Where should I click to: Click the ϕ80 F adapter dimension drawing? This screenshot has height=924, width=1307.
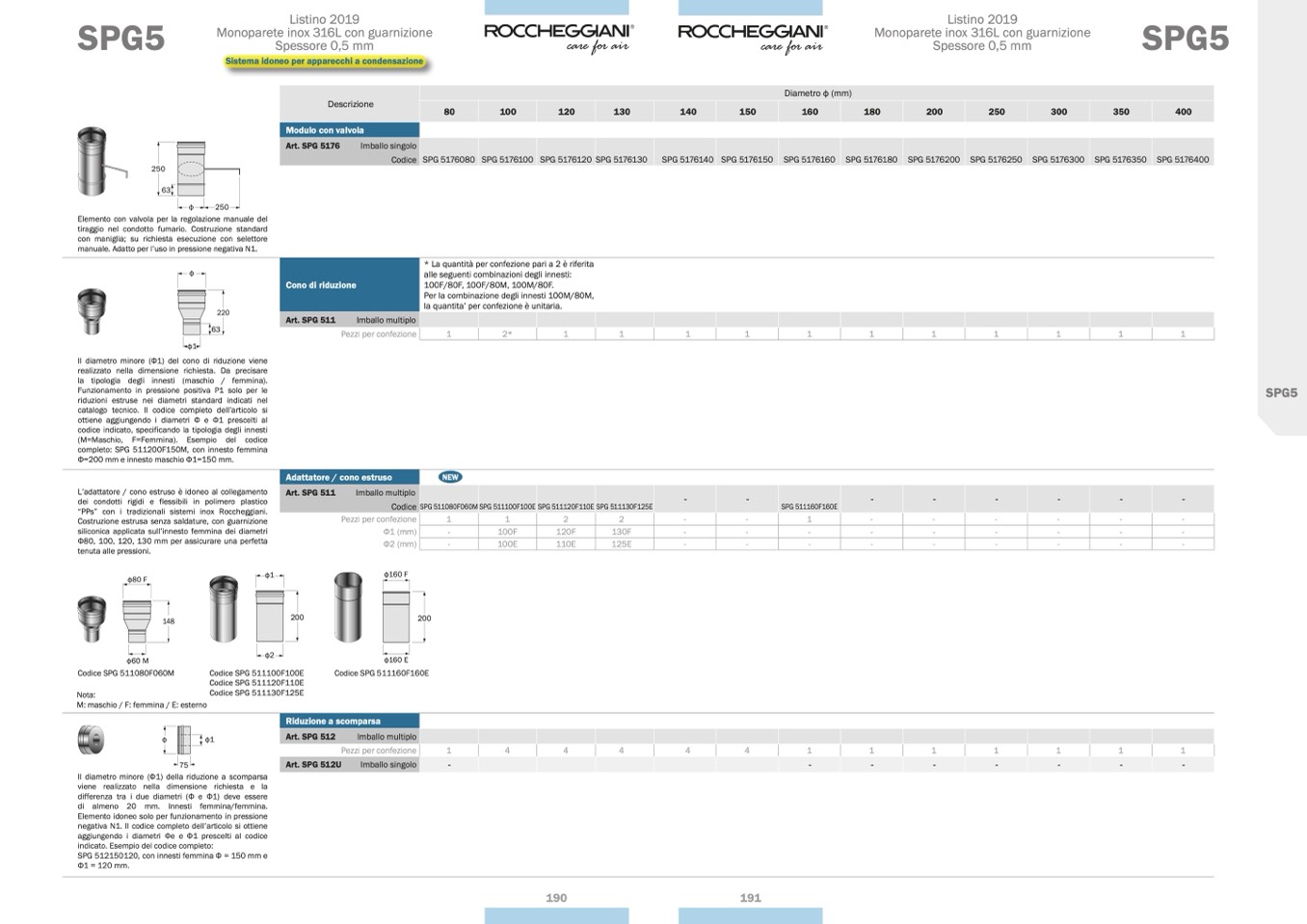pos(139,620)
